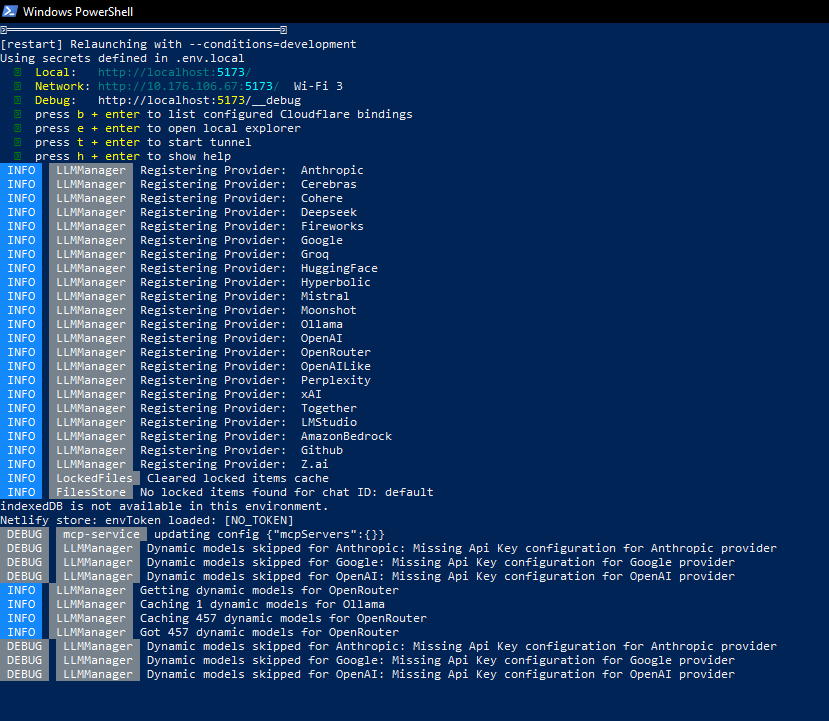Select the 'Ollama' registering provider name

pyautogui.click(x=321, y=325)
